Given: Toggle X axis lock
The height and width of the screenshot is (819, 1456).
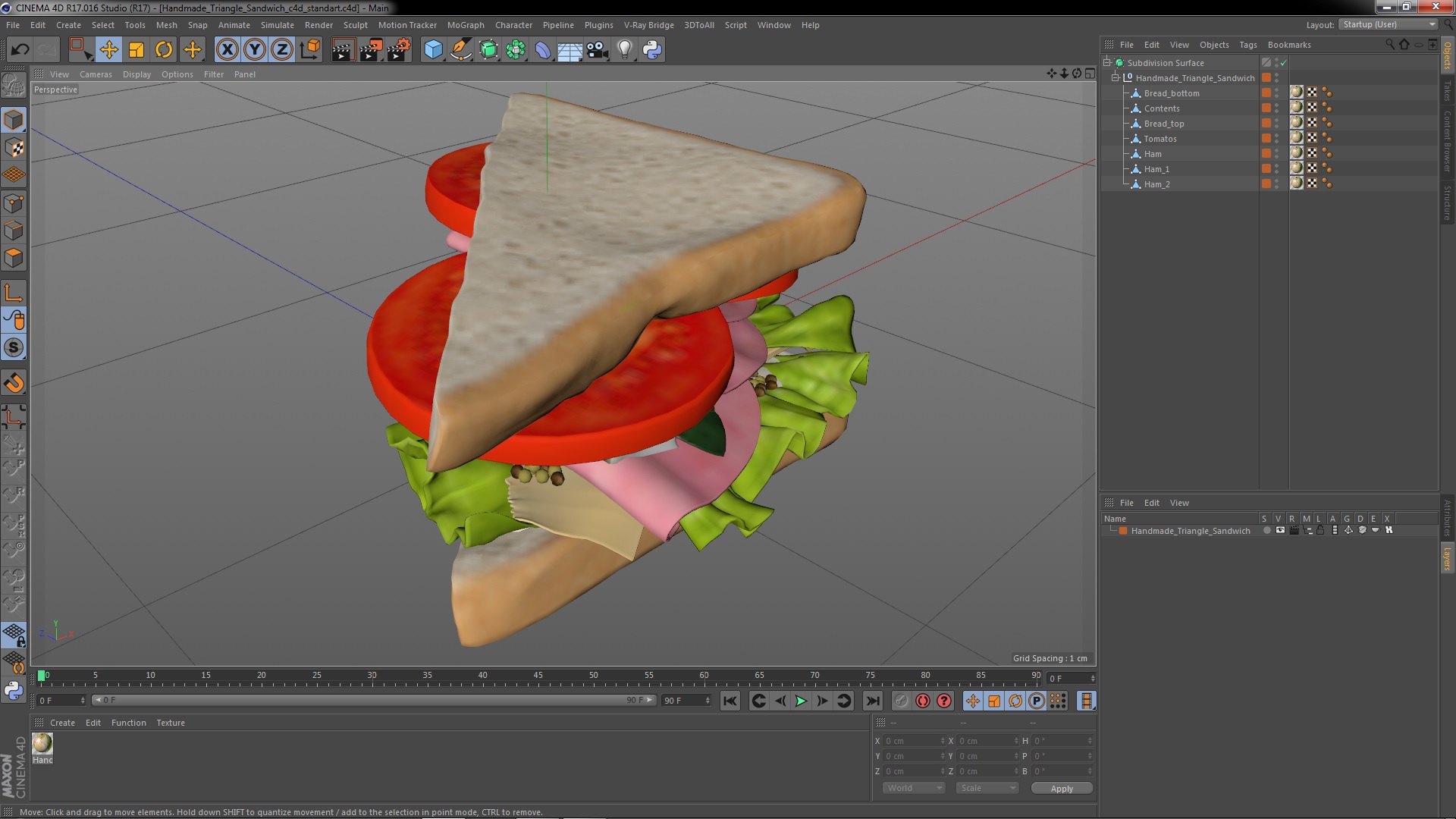Looking at the screenshot, I should pos(227,50).
